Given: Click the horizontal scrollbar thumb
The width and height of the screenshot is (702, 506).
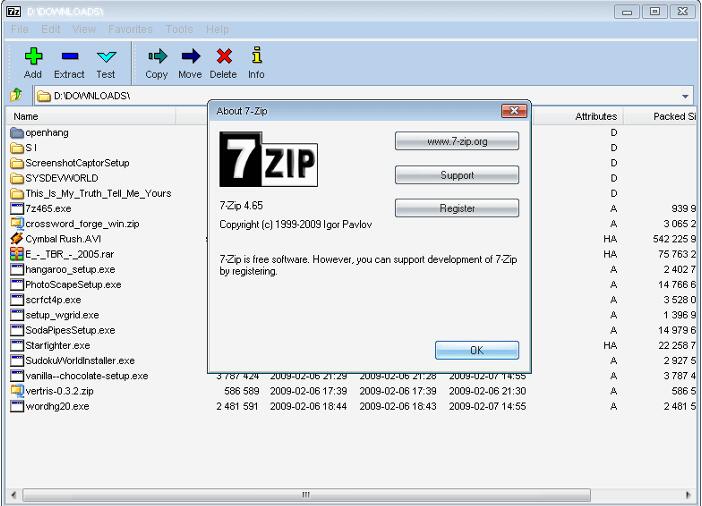Looking at the screenshot, I should [306, 494].
